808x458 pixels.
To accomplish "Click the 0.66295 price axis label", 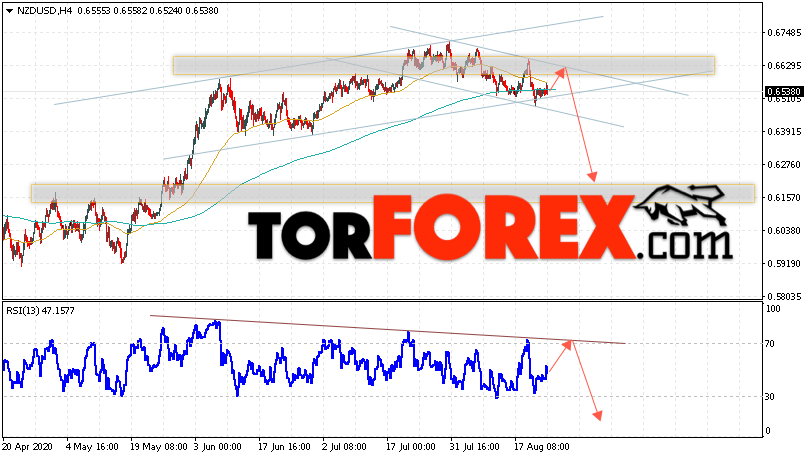I will [784, 65].
